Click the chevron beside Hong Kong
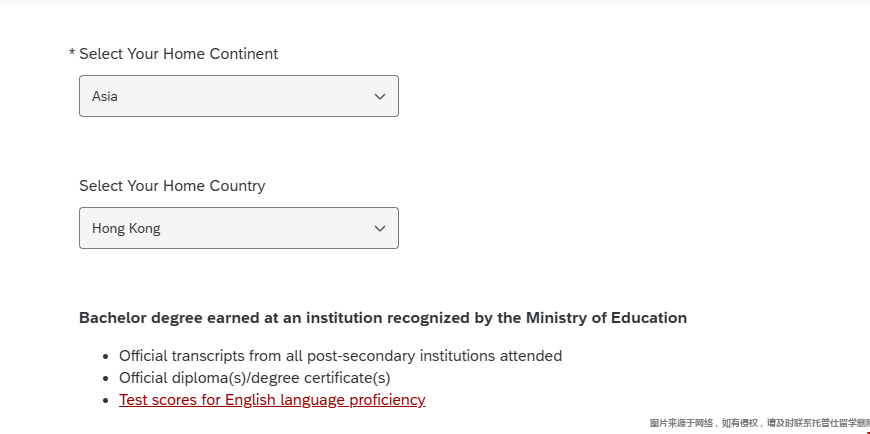The width and height of the screenshot is (870, 434). coord(380,229)
